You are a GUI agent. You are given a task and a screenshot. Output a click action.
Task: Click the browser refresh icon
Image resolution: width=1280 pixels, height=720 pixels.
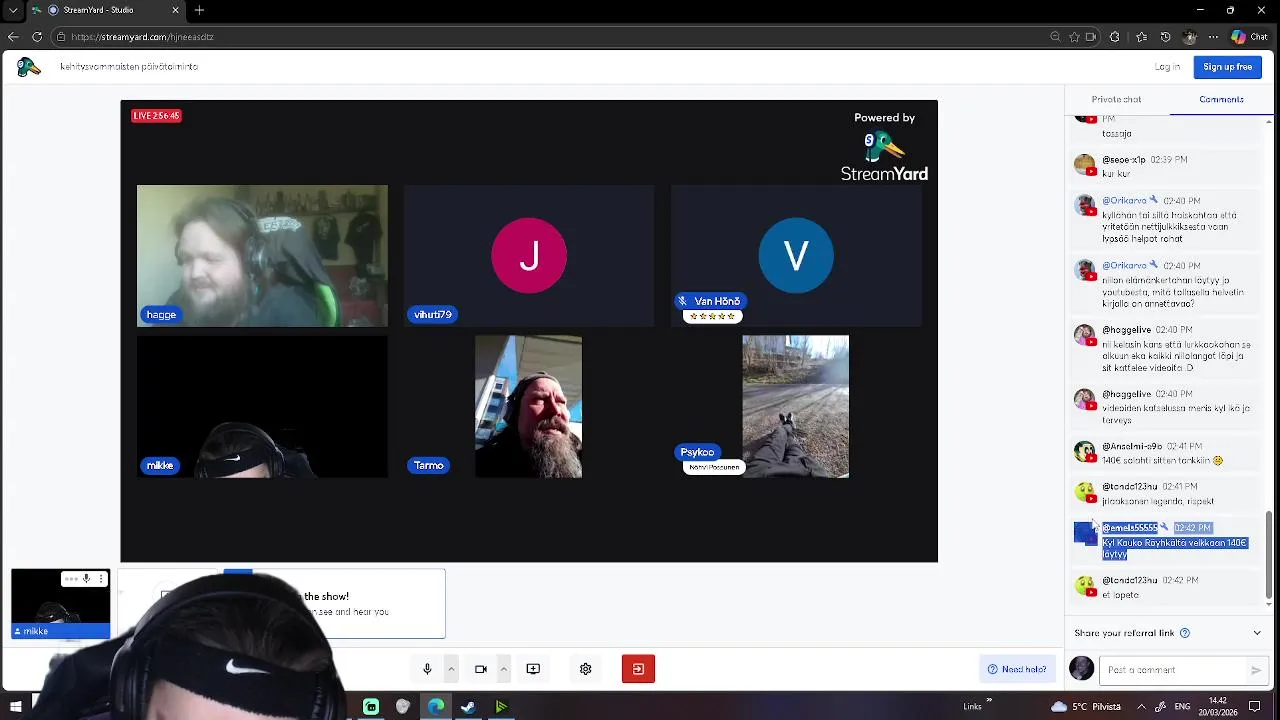(x=37, y=37)
